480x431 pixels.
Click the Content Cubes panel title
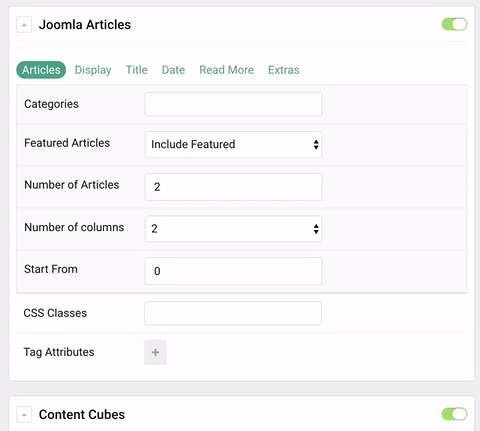pos(82,415)
